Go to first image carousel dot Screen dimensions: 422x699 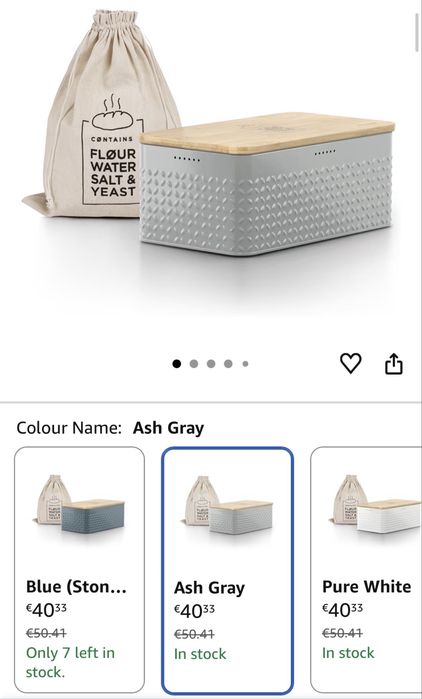(x=176, y=364)
